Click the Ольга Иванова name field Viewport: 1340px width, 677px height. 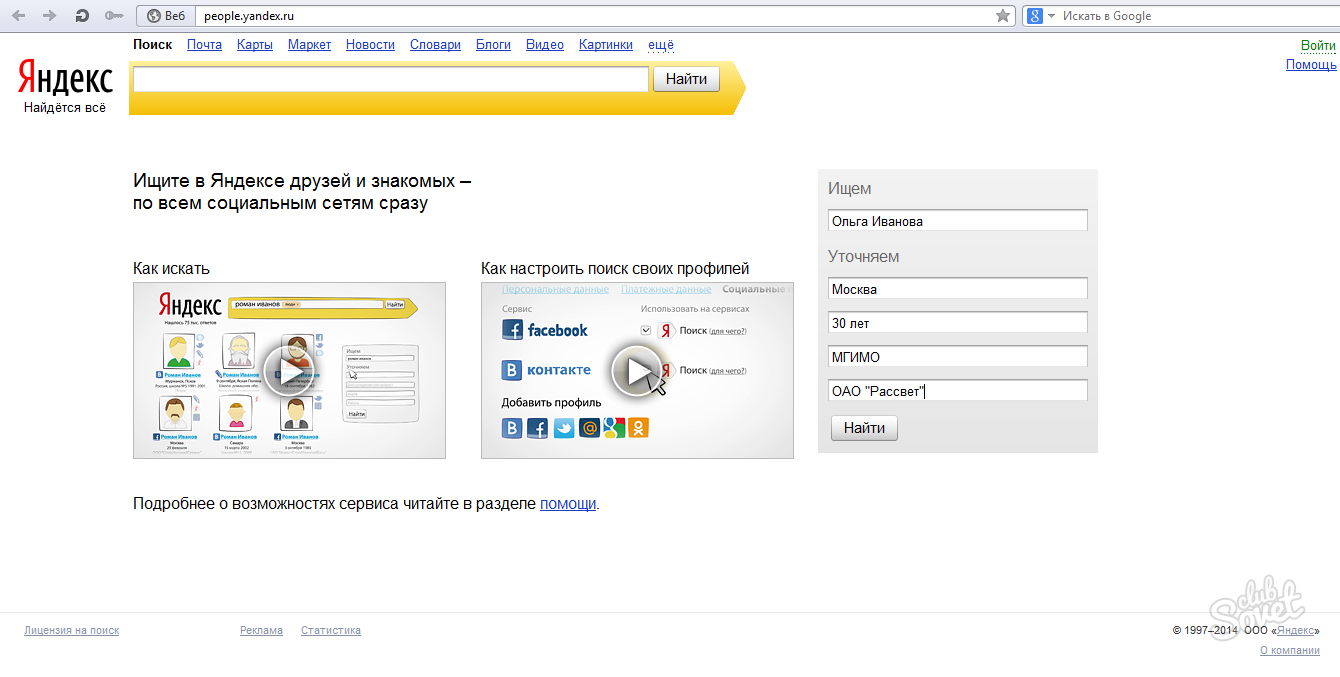(x=957, y=221)
